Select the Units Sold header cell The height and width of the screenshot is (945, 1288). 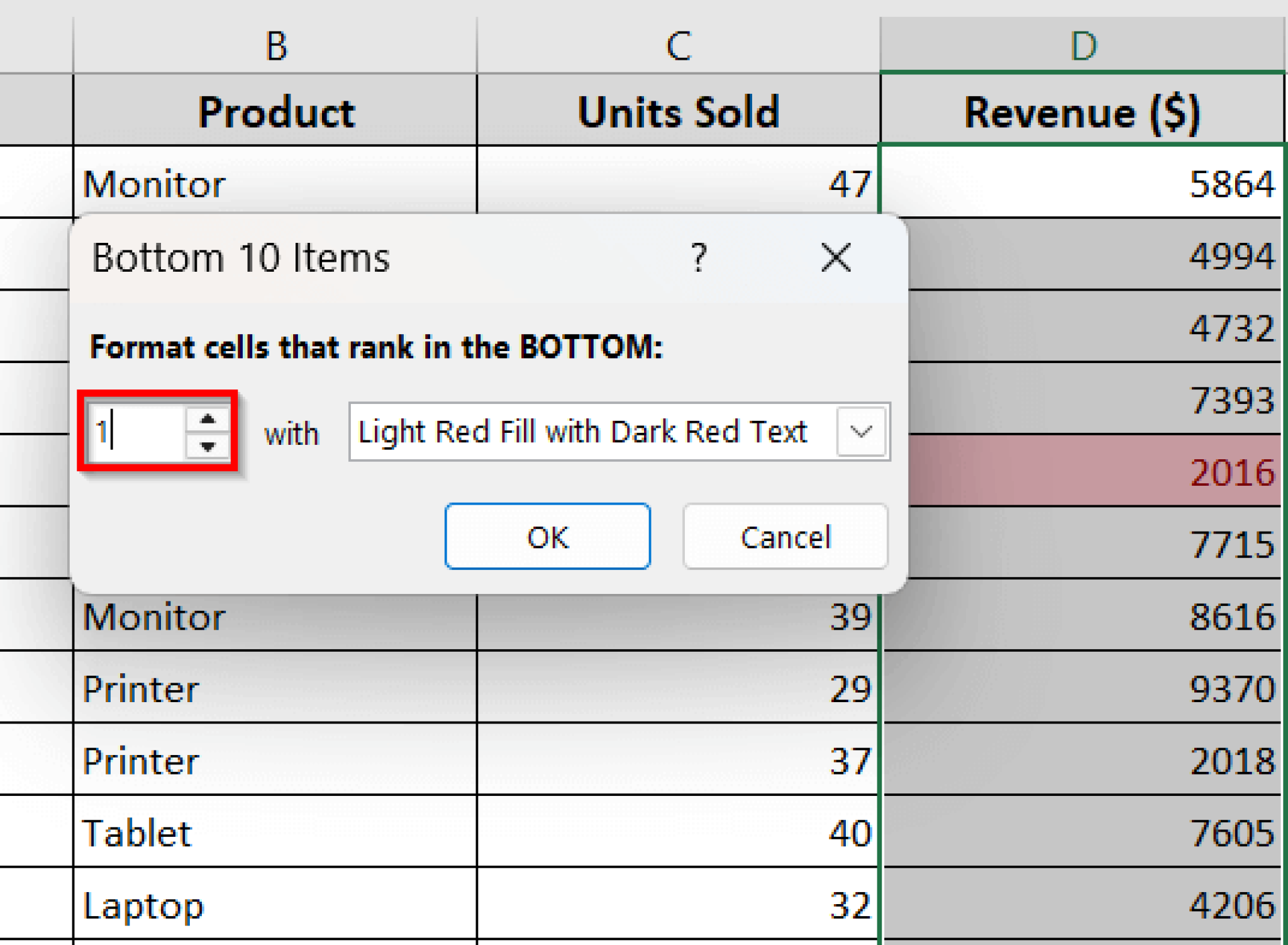click(x=678, y=111)
